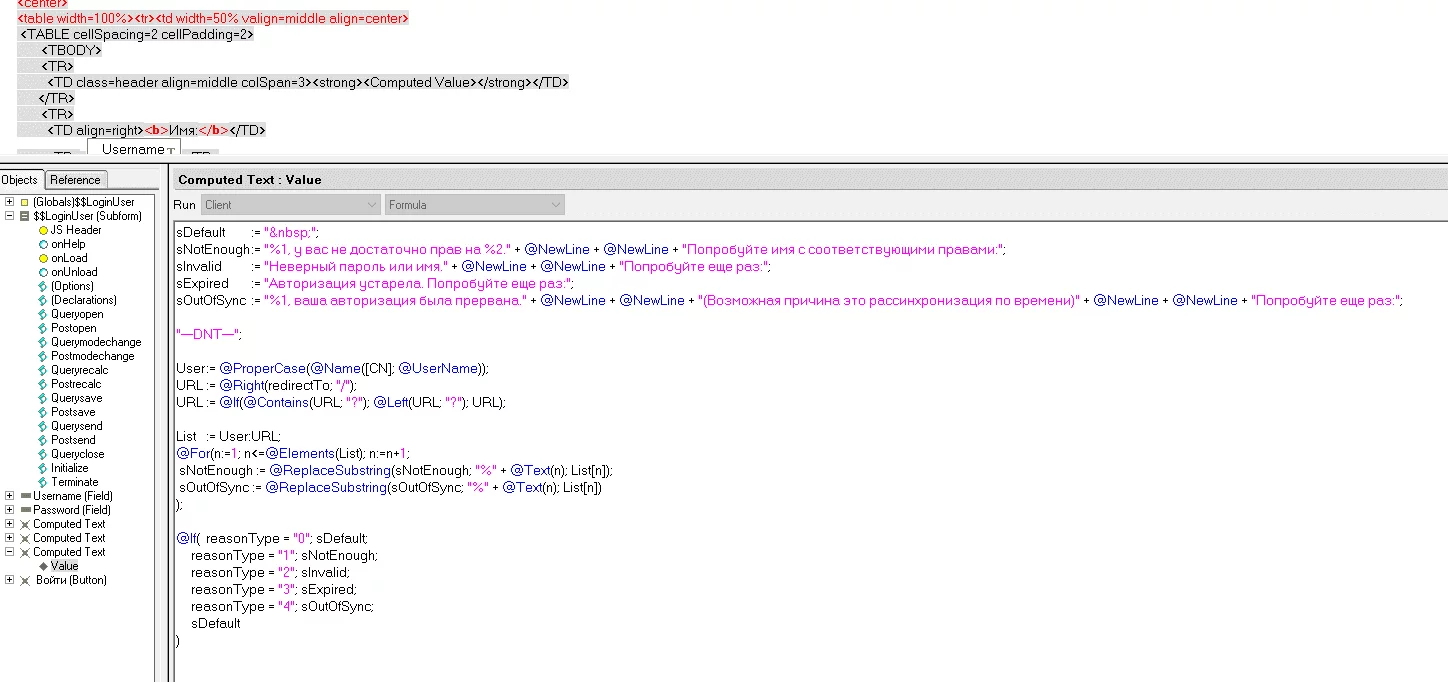Collapse the last Computed Text node
Image resolution: width=1448 pixels, height=682 pixels.
point(9,552)
